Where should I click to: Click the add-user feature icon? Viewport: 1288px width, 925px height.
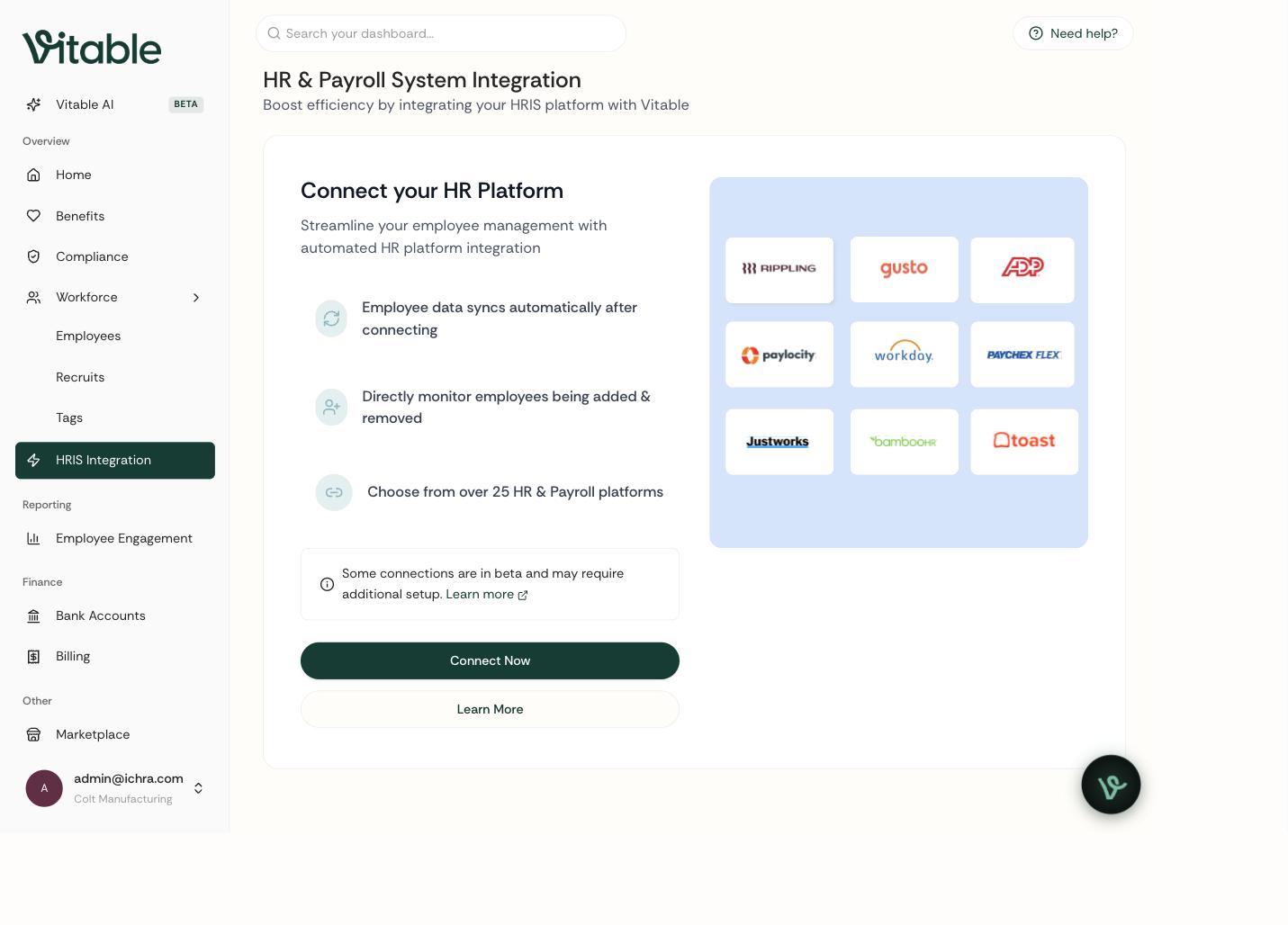pos(331,407)
